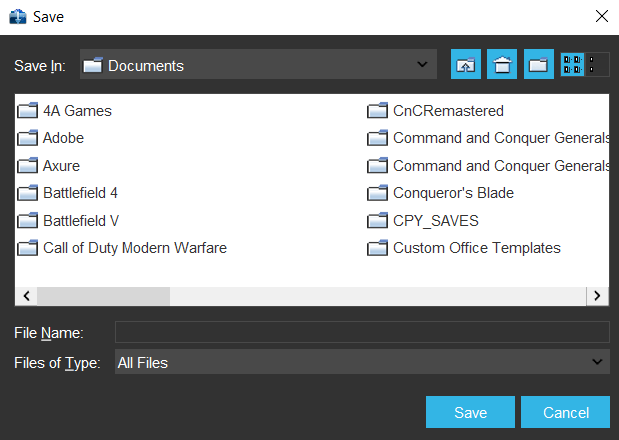Viewport: 619px width, 440px height.
Task: Select the Adobe folder
Action: click(63, 138)
